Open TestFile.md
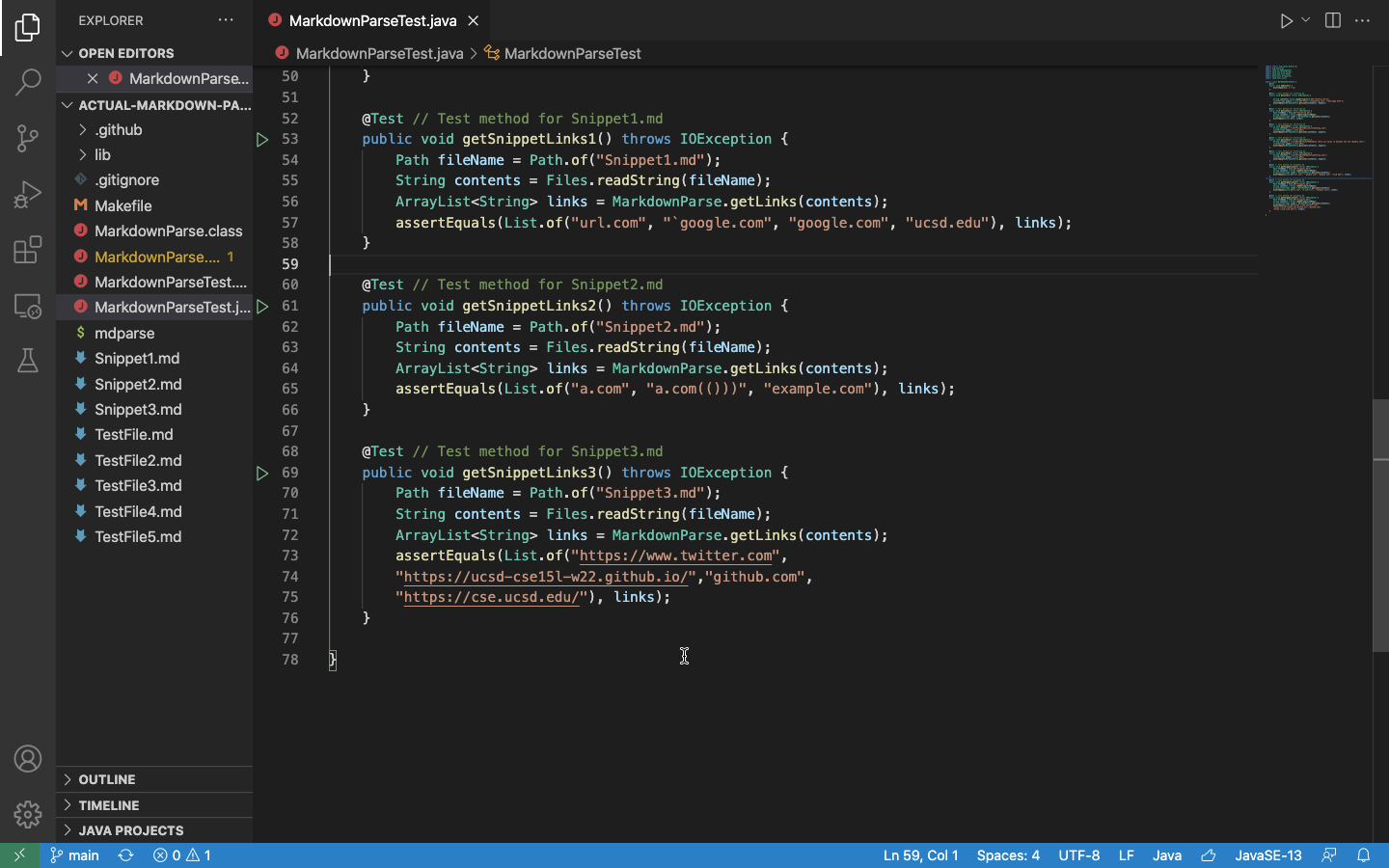The width and height of the screenshot is (1389, 868). click(154, 434)
